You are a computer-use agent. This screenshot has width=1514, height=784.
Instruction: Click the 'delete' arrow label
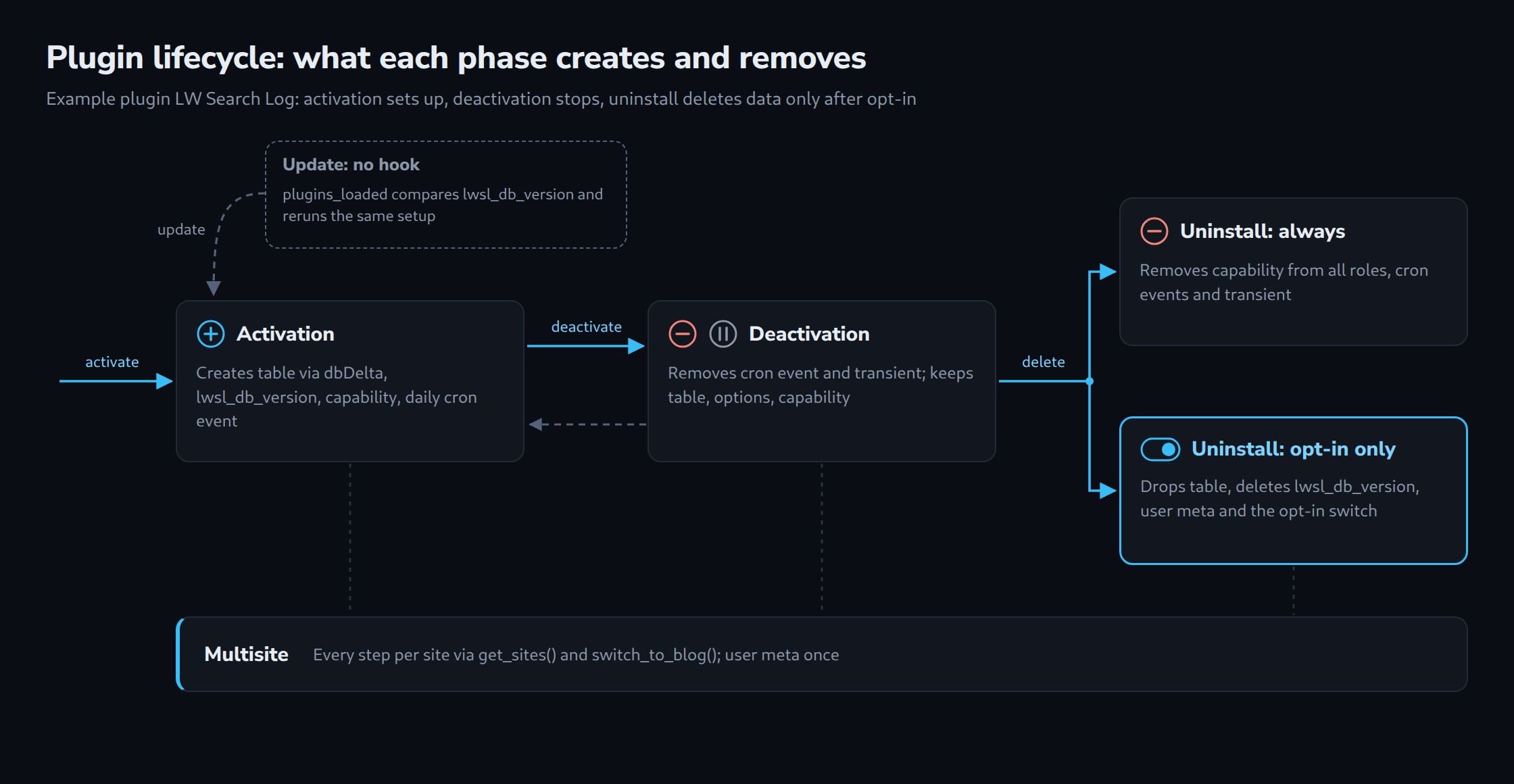pos(1043,362)
